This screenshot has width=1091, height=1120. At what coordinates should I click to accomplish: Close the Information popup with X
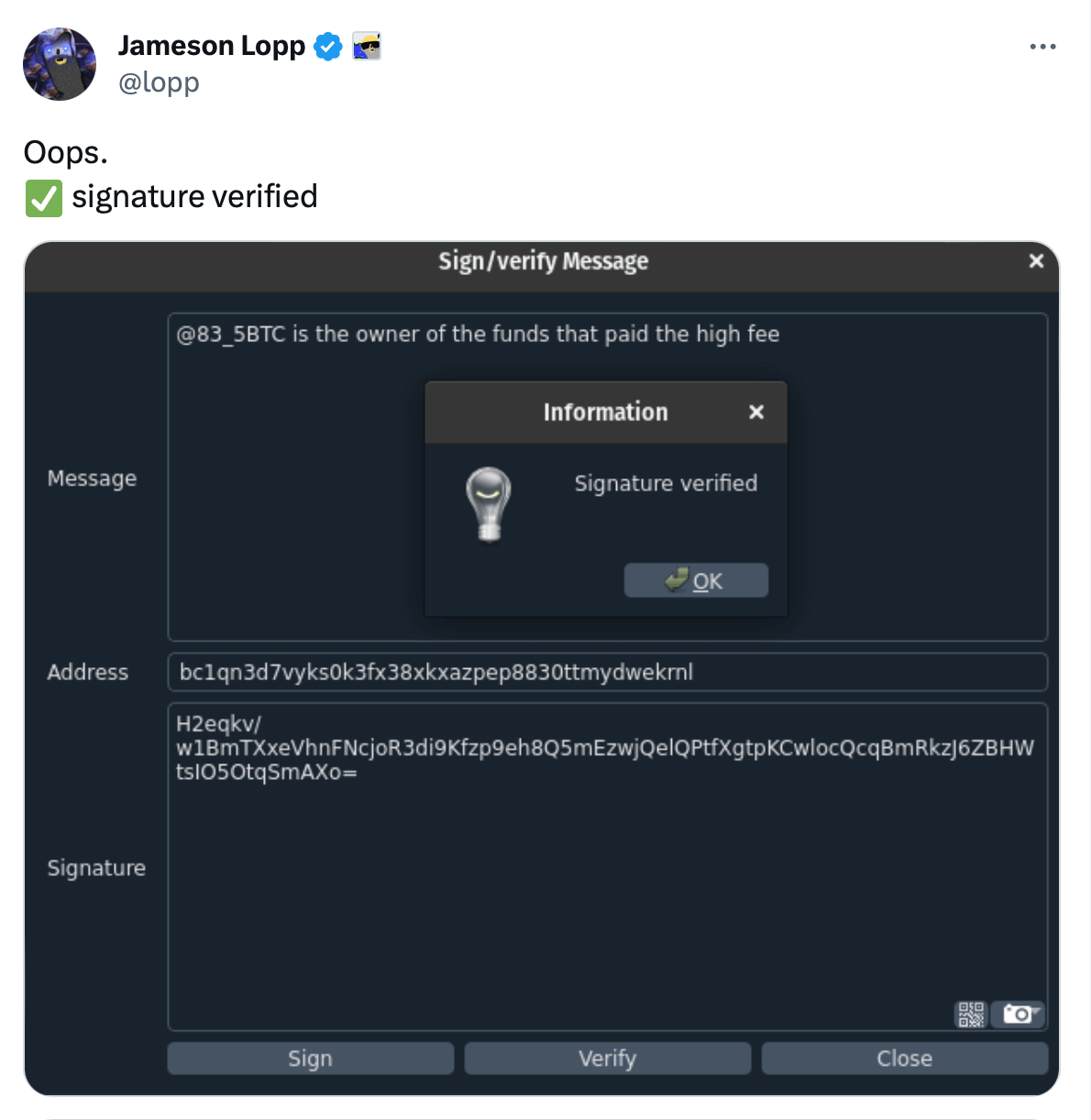tap(756, 412)
